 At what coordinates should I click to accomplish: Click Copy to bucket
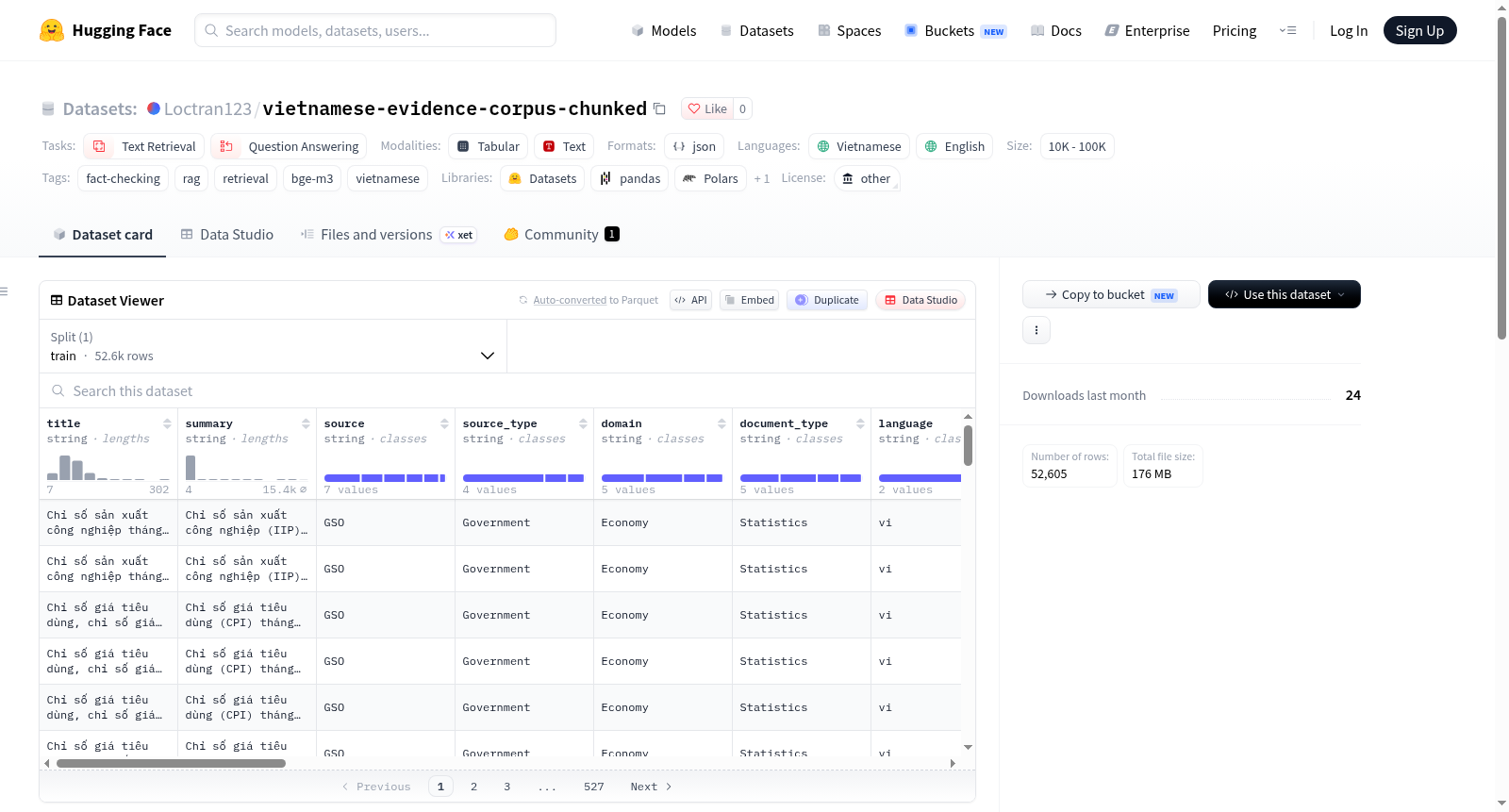[1111, 294]
